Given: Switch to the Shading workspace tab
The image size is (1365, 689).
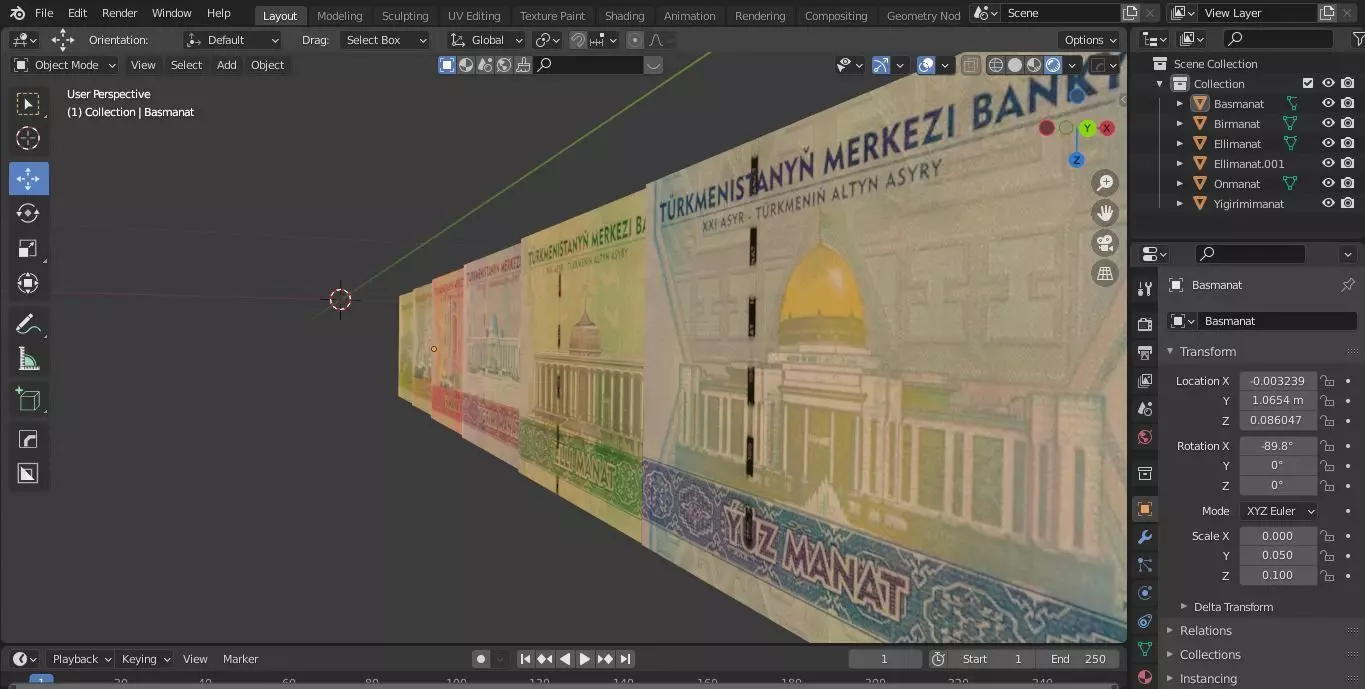Looking at the screenshot, I should point(624,16).
